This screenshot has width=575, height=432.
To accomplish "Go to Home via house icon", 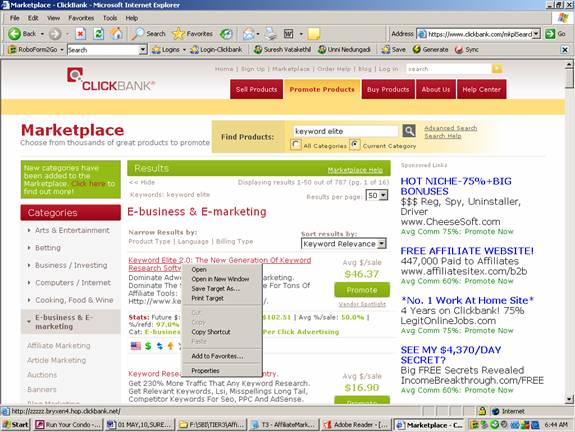I will (117, 34).
